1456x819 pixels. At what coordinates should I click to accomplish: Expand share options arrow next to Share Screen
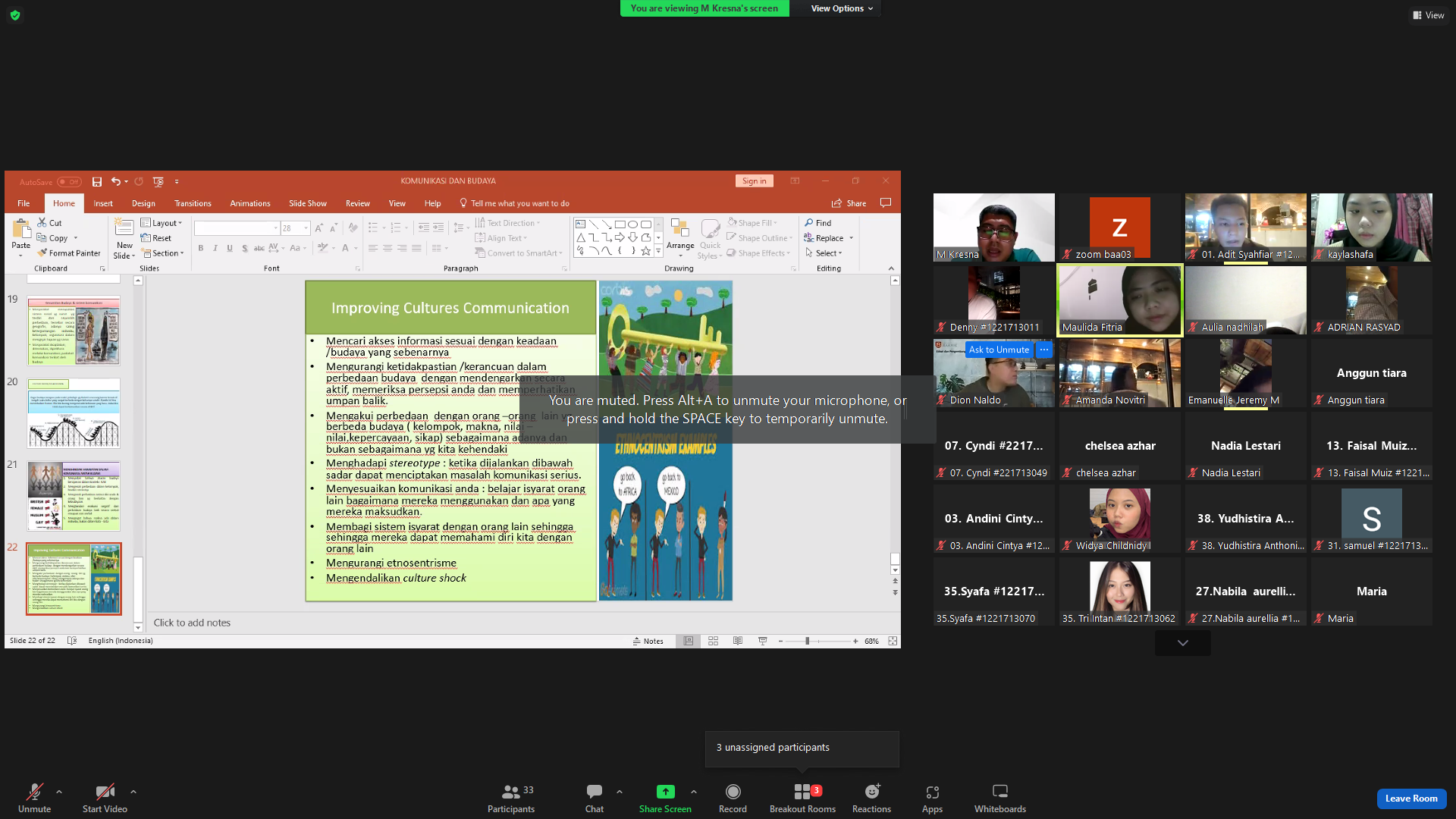tap(694, 792)
